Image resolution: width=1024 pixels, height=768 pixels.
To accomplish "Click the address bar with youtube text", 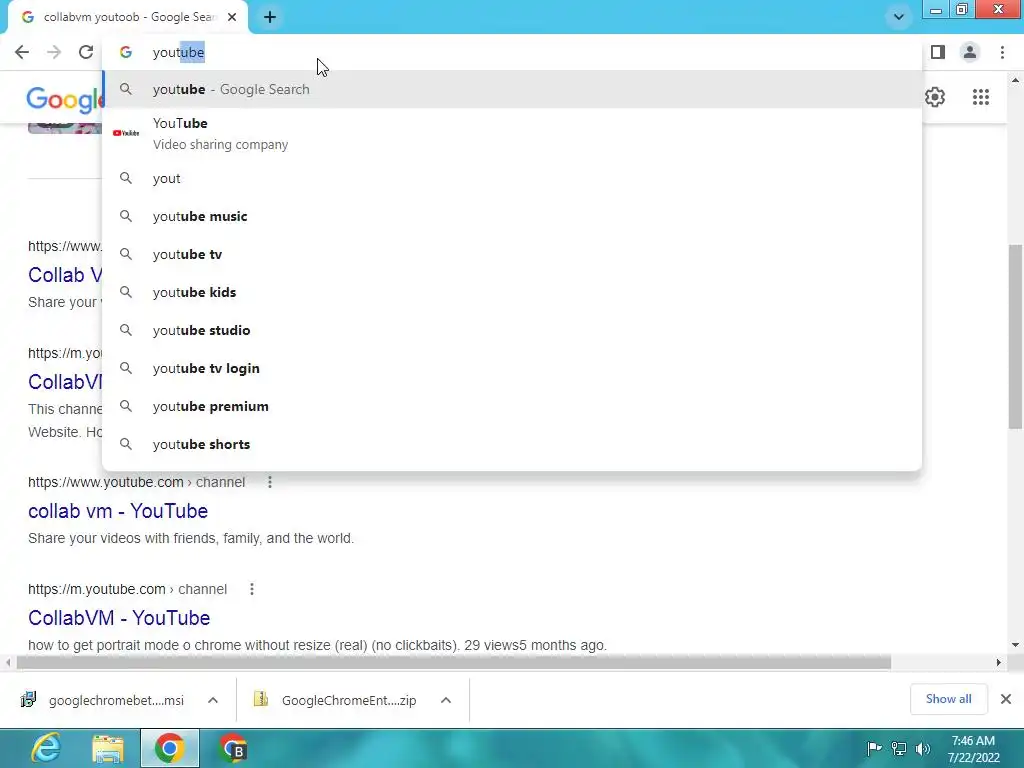I will pyautogui.click(x=513, y=52).
